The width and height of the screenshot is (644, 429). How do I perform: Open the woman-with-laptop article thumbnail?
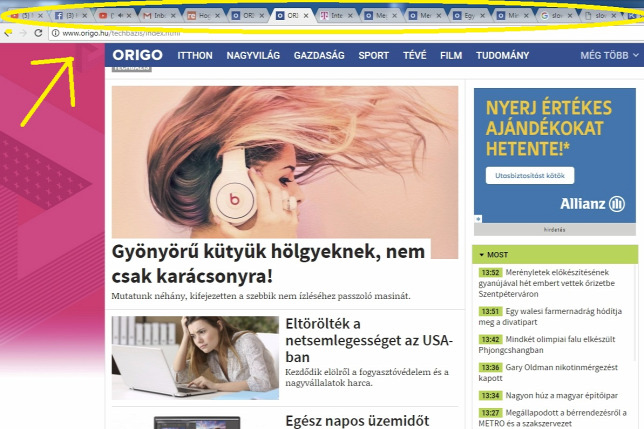[x=195, y=358]
